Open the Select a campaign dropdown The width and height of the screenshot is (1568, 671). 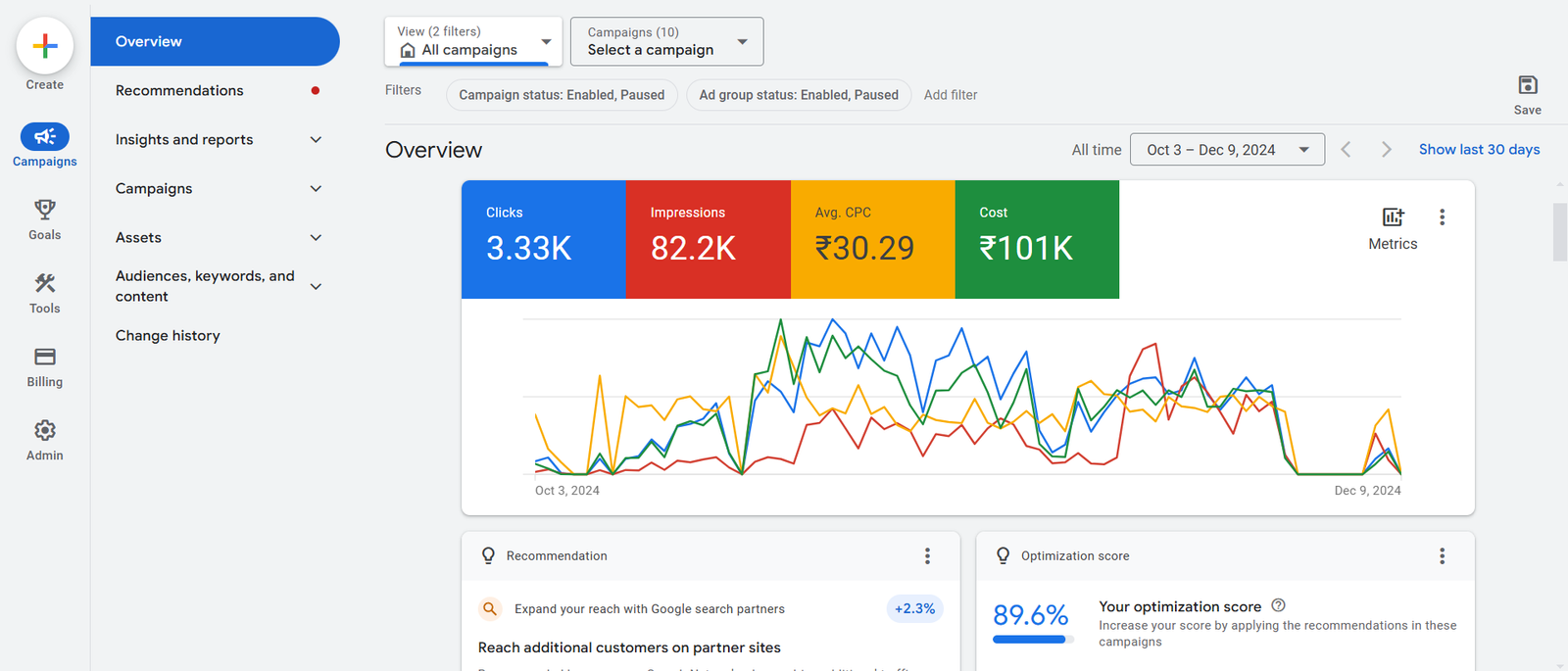click(x=666, y=41)
